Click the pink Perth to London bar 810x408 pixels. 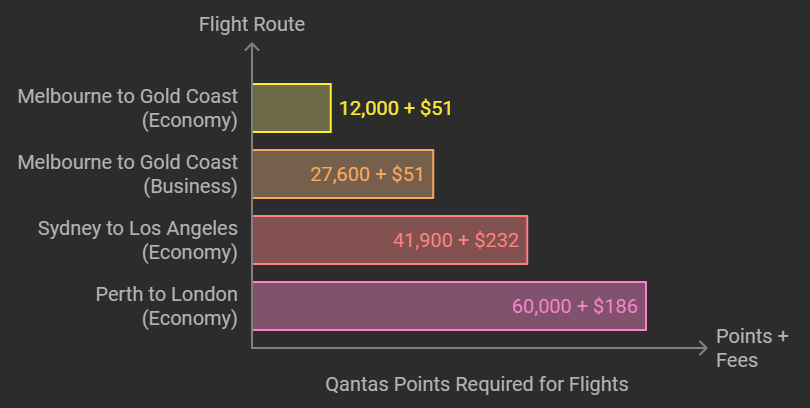click(449, 306)
